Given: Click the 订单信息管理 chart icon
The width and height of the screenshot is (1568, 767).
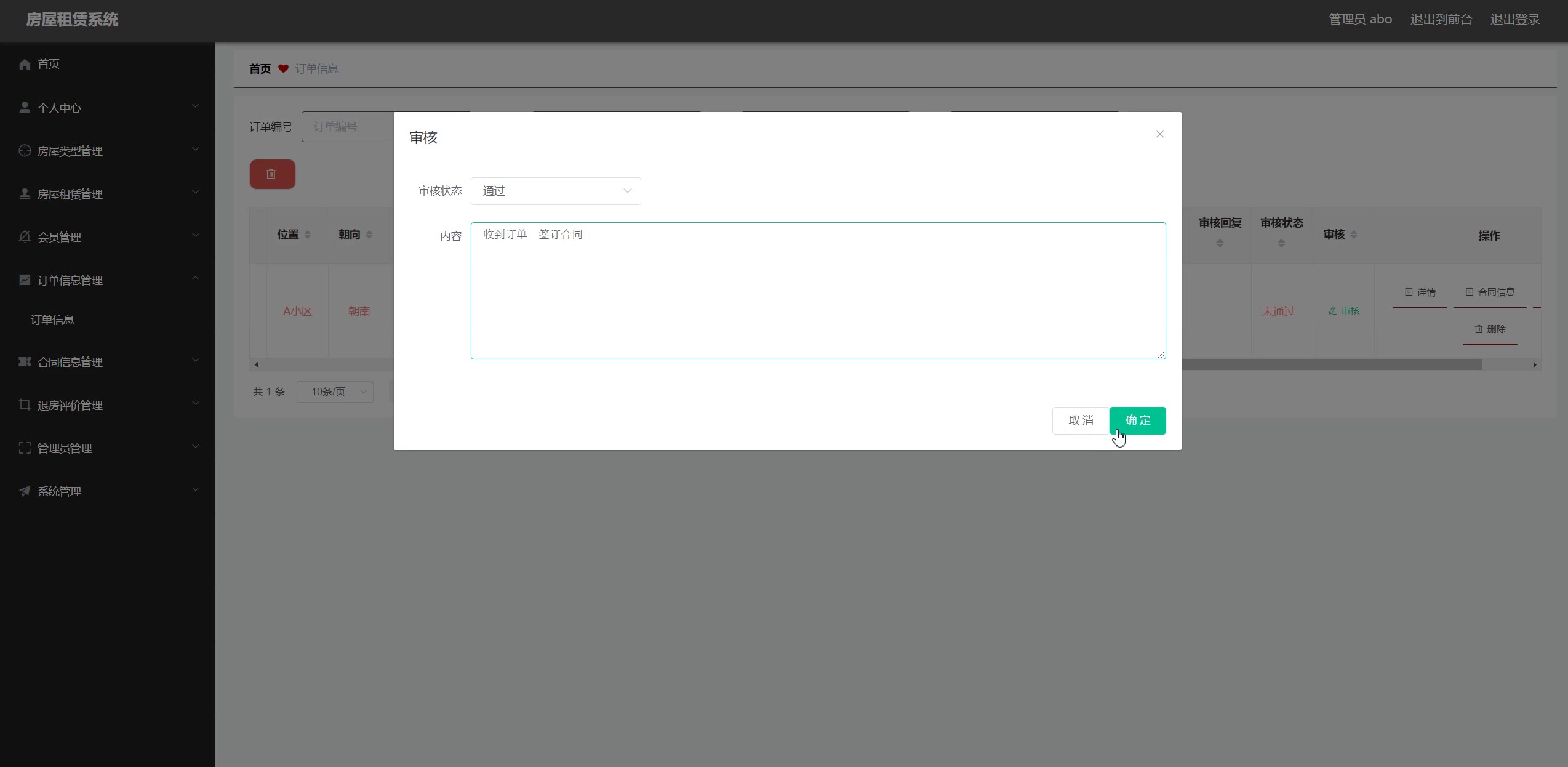Looking at the screenshot, I should point(25,280).
